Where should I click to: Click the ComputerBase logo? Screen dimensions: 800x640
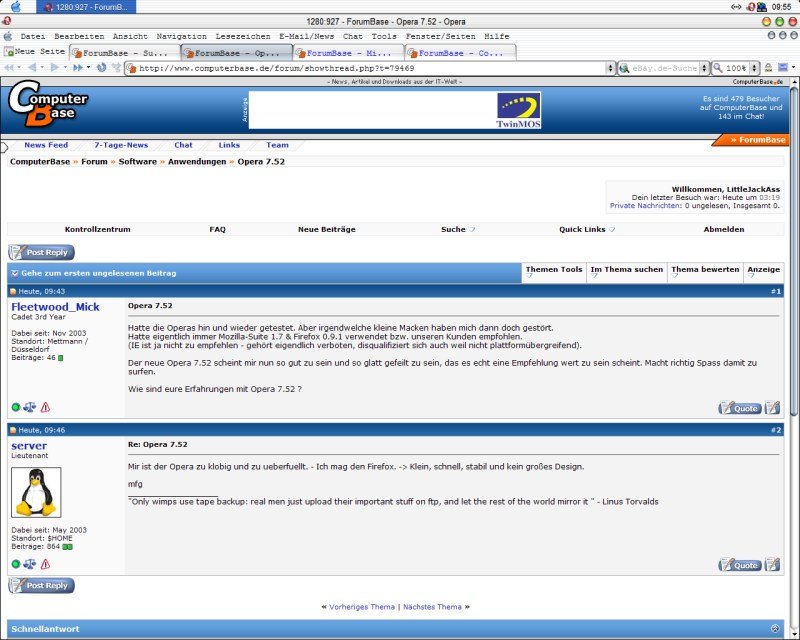pyautogui.click(x=48, y=105)
